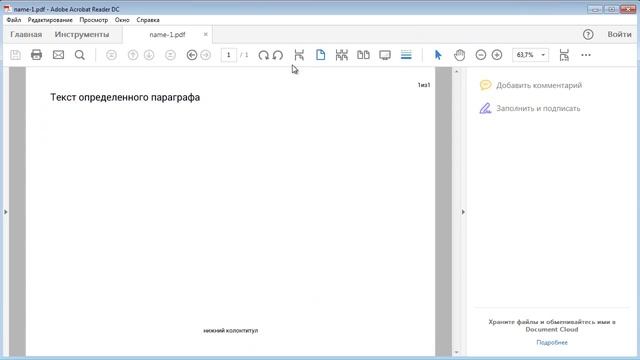Show next page arrow icon

(149, 55)
